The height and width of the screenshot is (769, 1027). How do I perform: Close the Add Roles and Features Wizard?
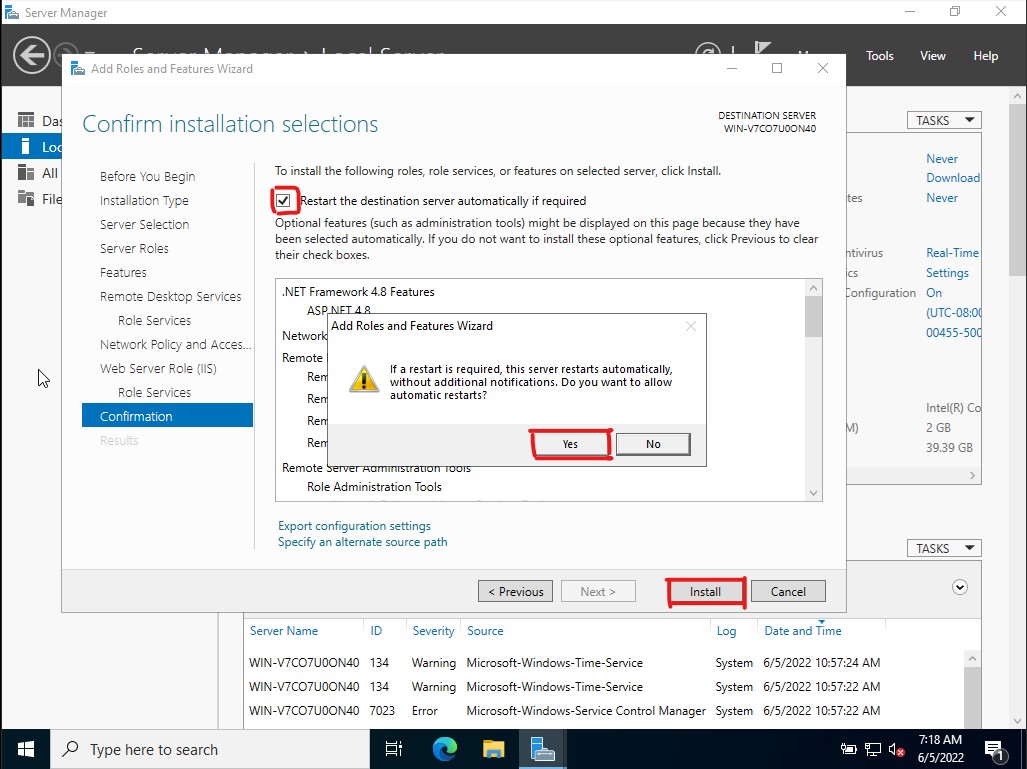823,68
